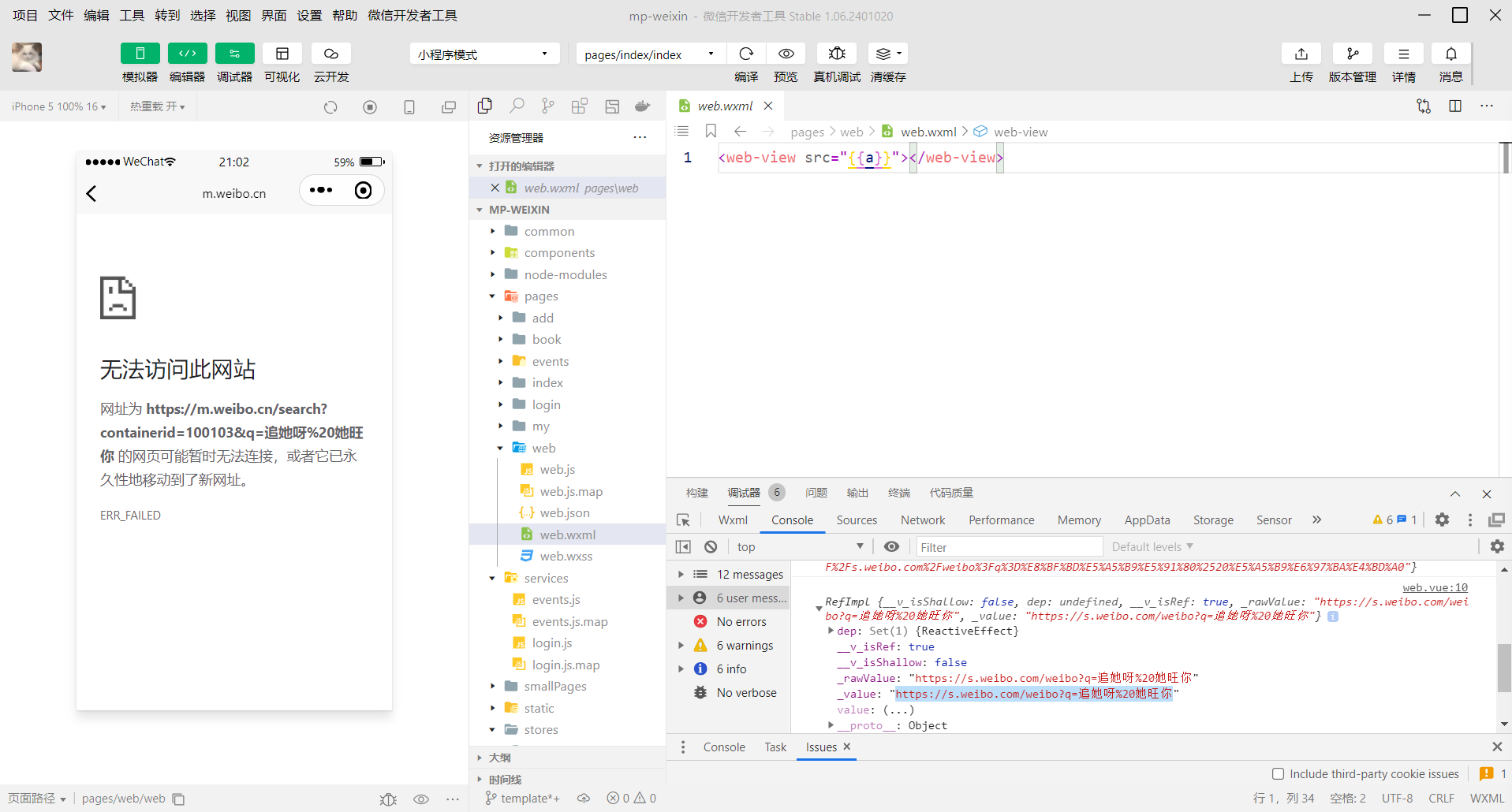Open the clear cache (清缓存) menu
This screenshot has height=812, width=1512.
pyautogui.click(x=888, y=54)
